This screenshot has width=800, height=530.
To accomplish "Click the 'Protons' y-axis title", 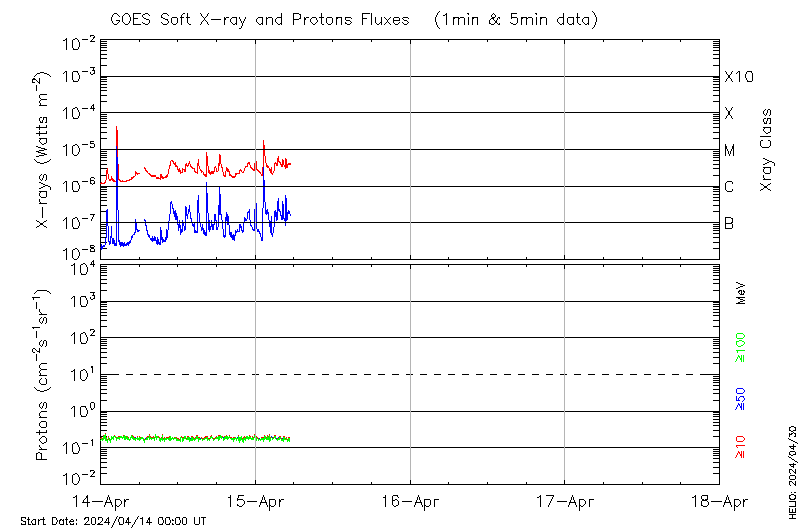I will (x=44, y=375).
